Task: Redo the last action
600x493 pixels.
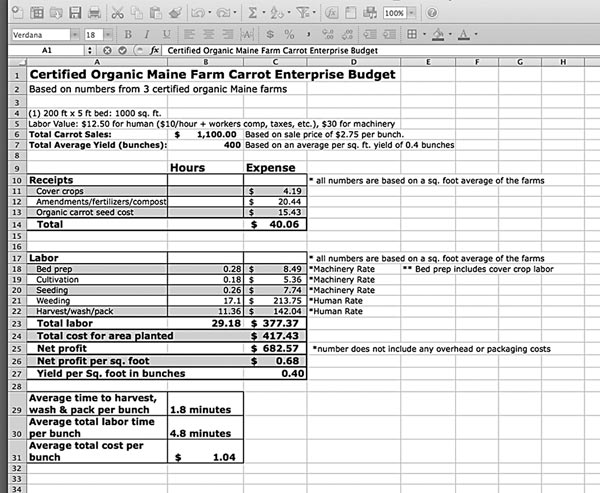Action: click(223, 13)
